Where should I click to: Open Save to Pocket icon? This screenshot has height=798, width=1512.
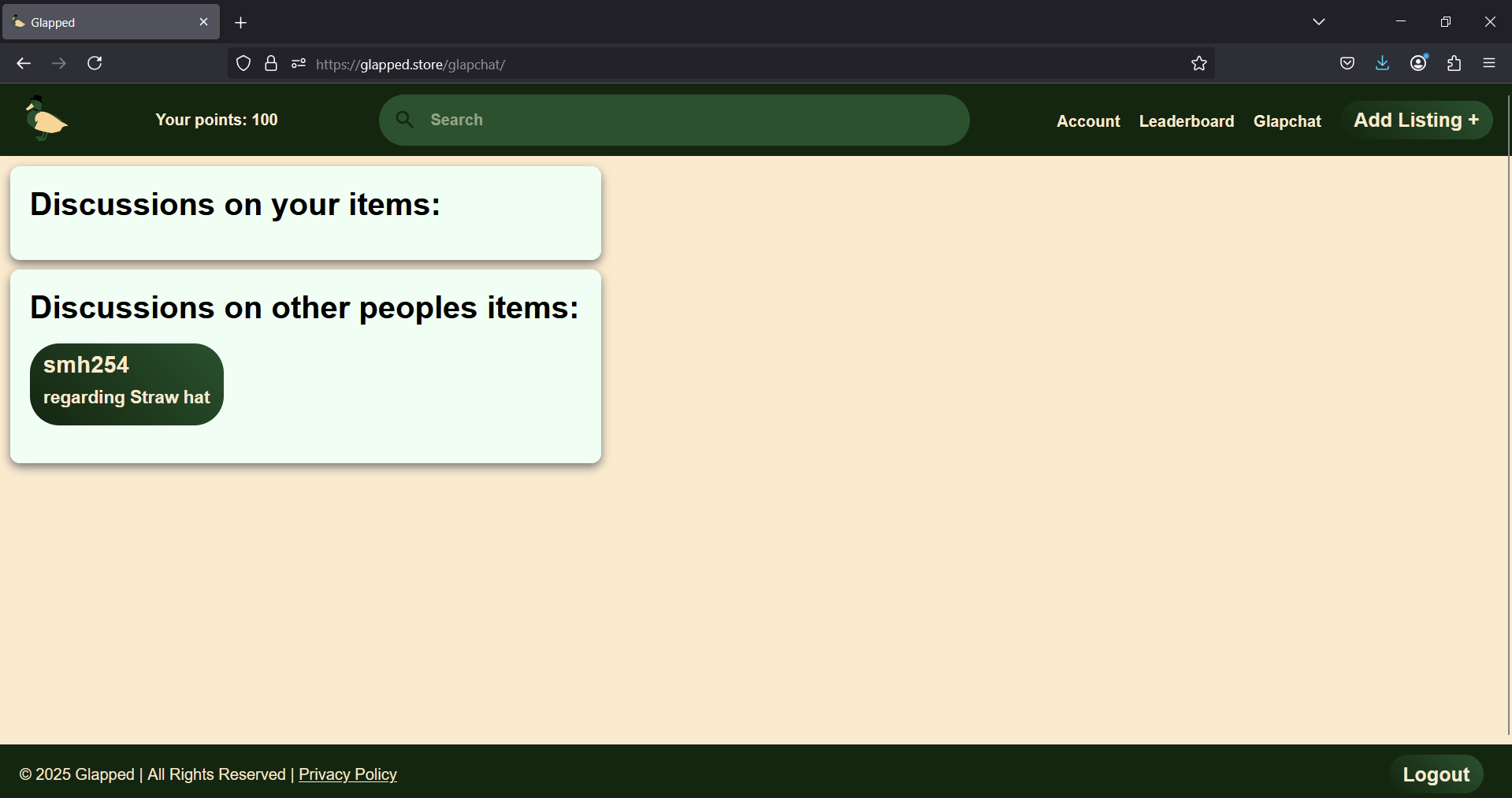(1347, 63)
